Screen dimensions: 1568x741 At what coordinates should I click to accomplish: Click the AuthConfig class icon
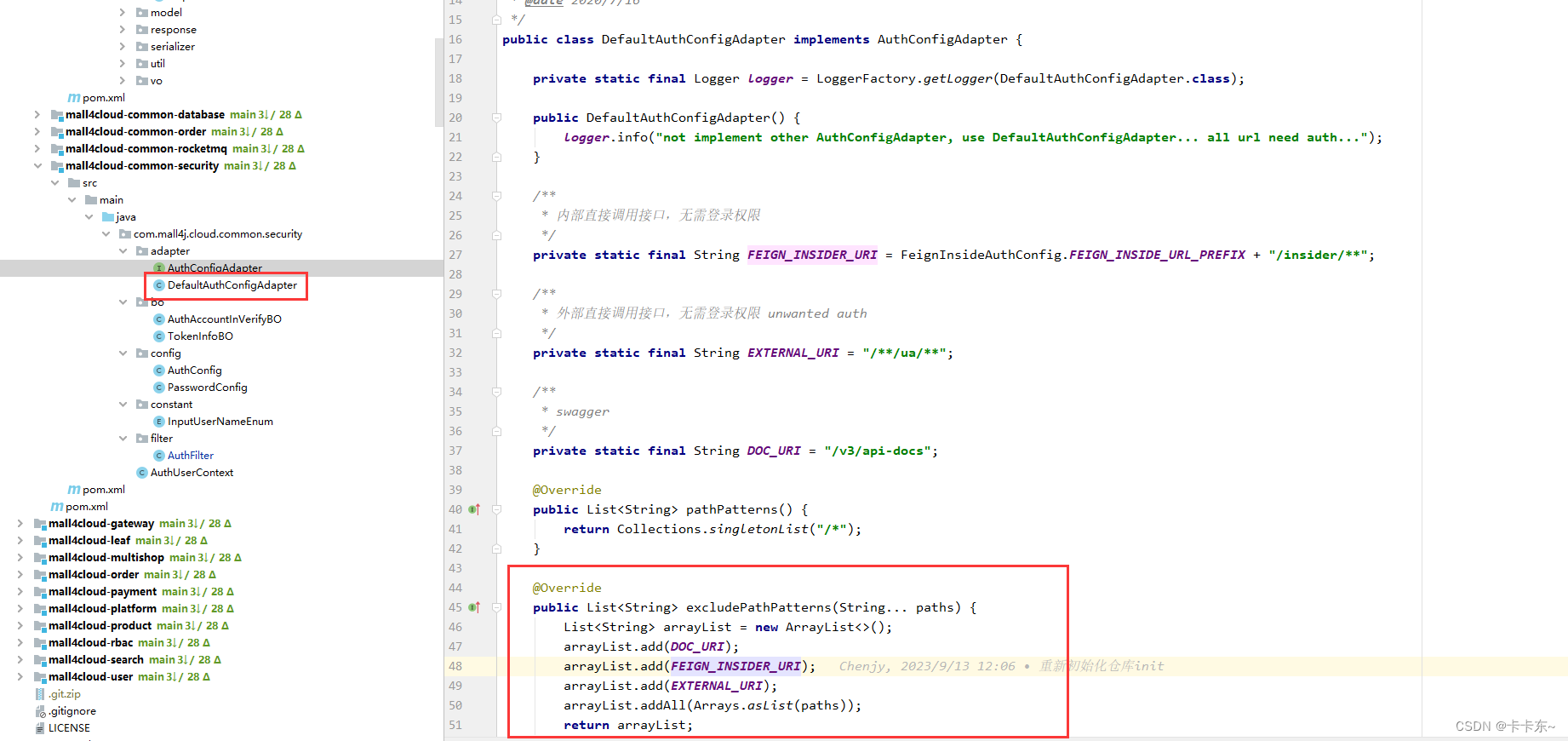coord(159,370)
